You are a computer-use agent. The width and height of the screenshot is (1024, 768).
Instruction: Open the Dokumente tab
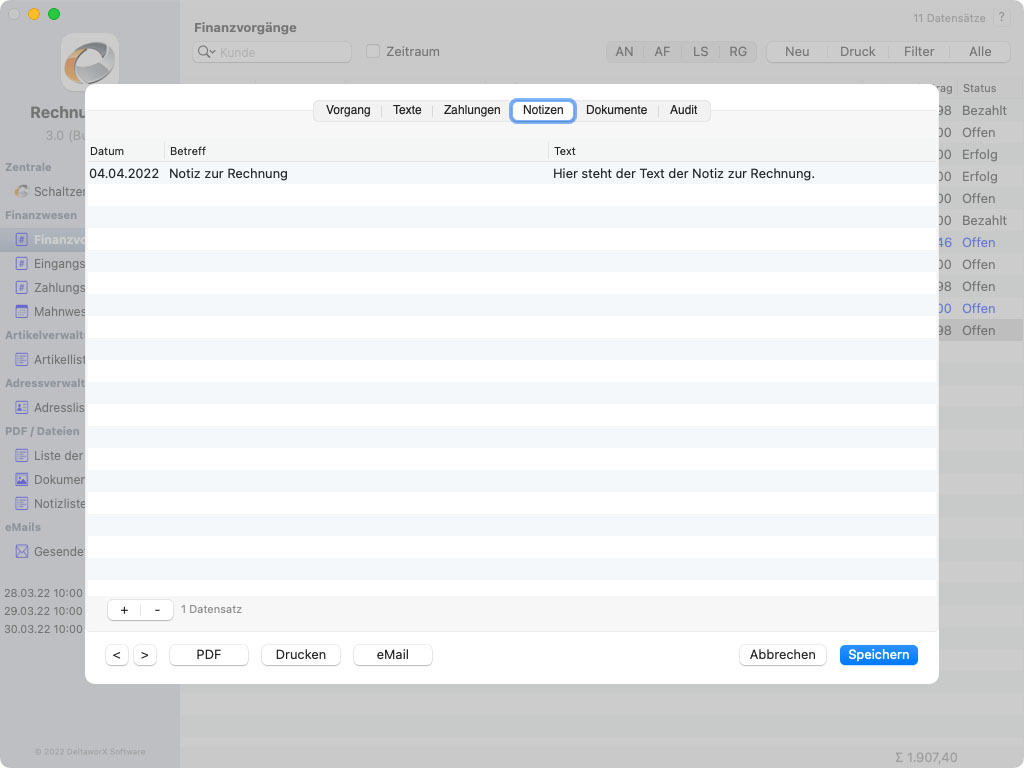coord(616,110)
